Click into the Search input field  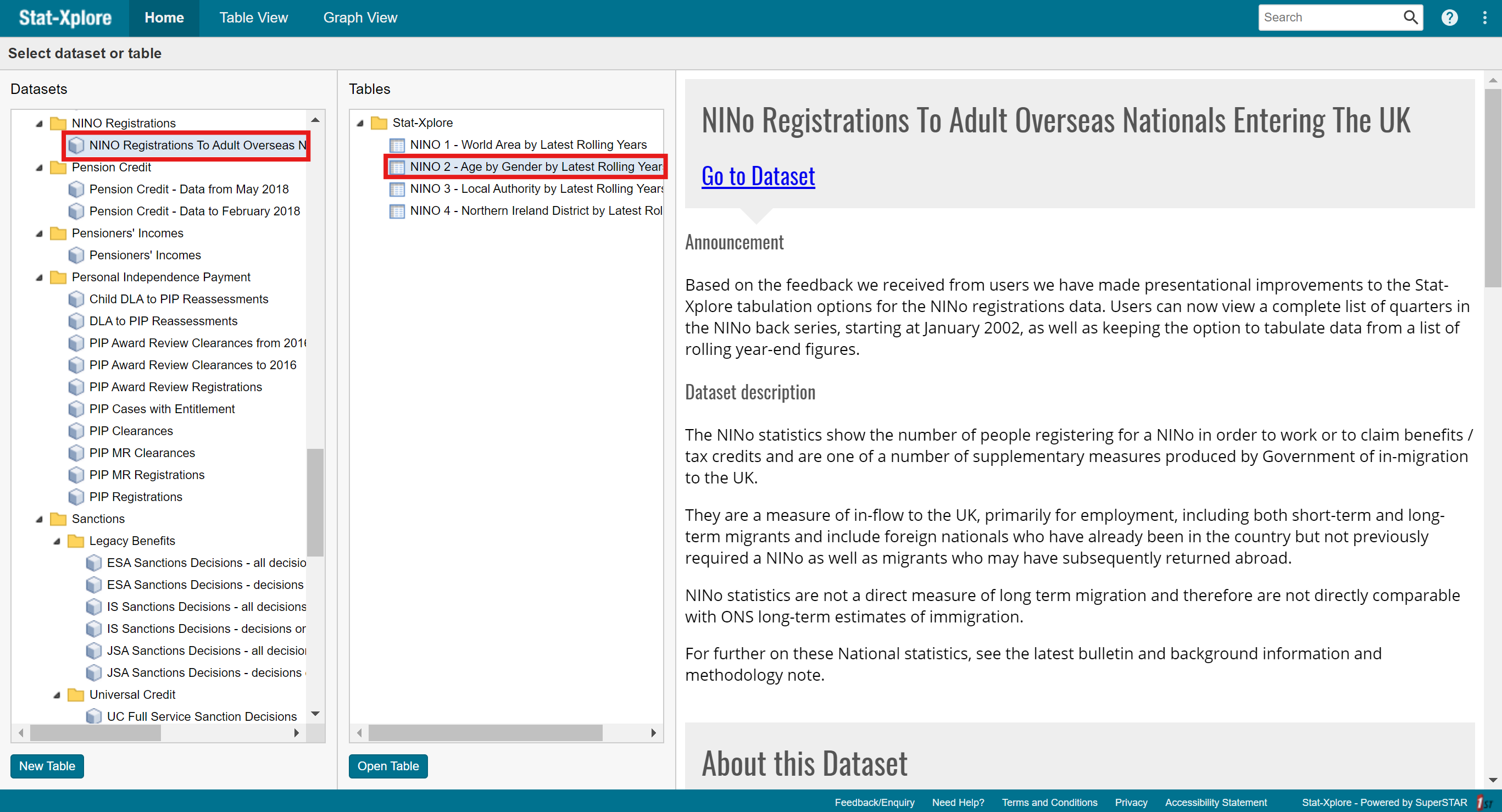1329,18
